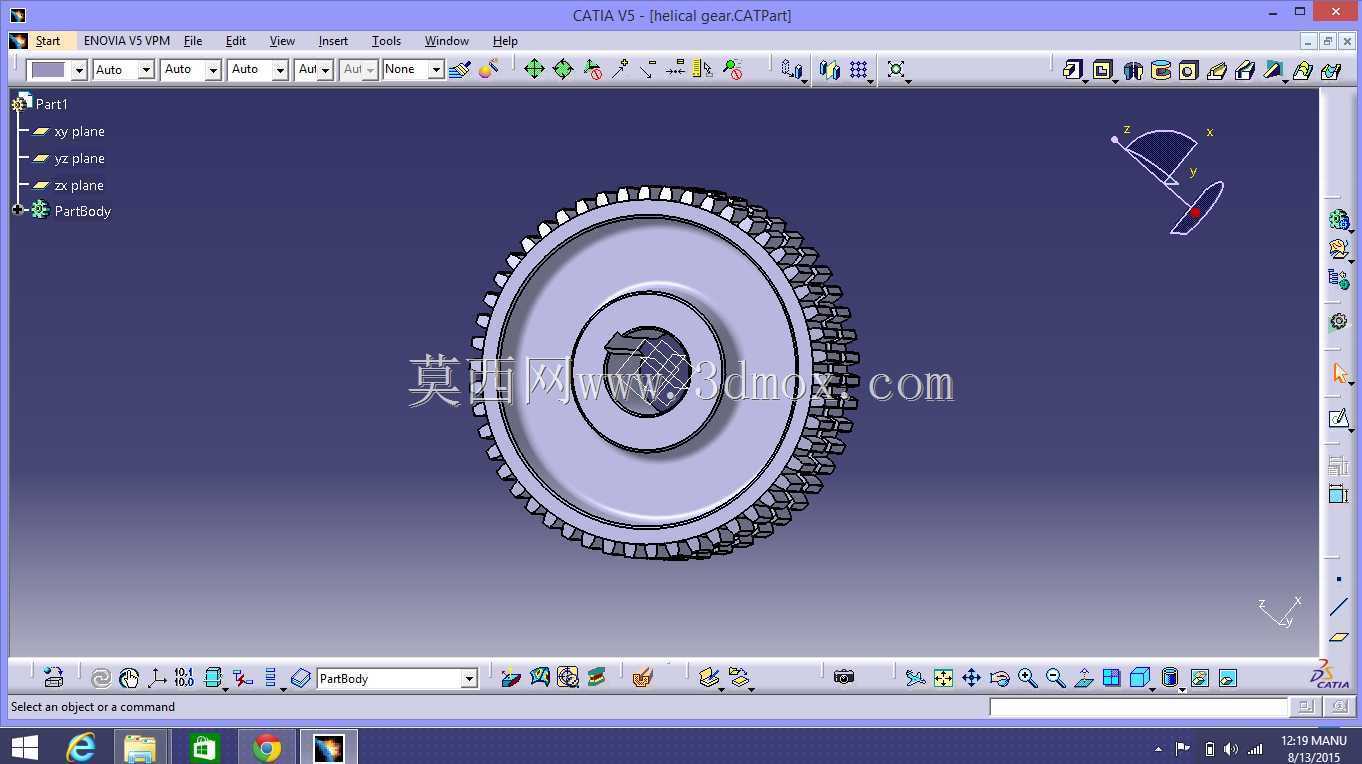Open Internet Explorer from the taskbar
Screen dimensions: 1362x764
[x=81, y=747]
